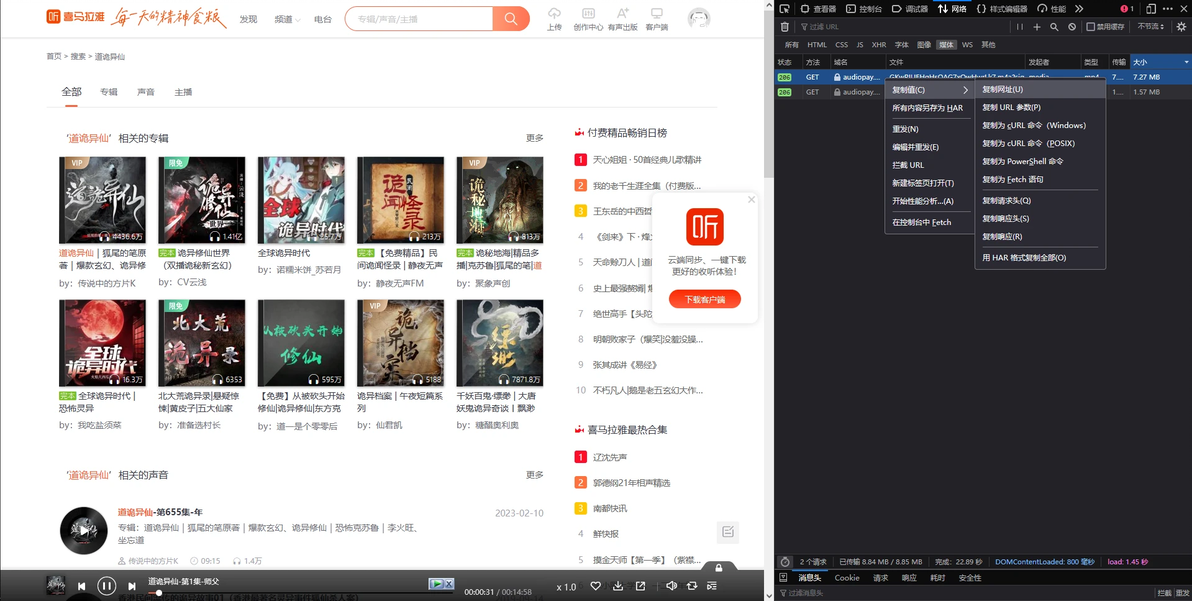This screenshot has height=601, width=1192.
Task: Click the 下载客户端 button
Action: 705,299
